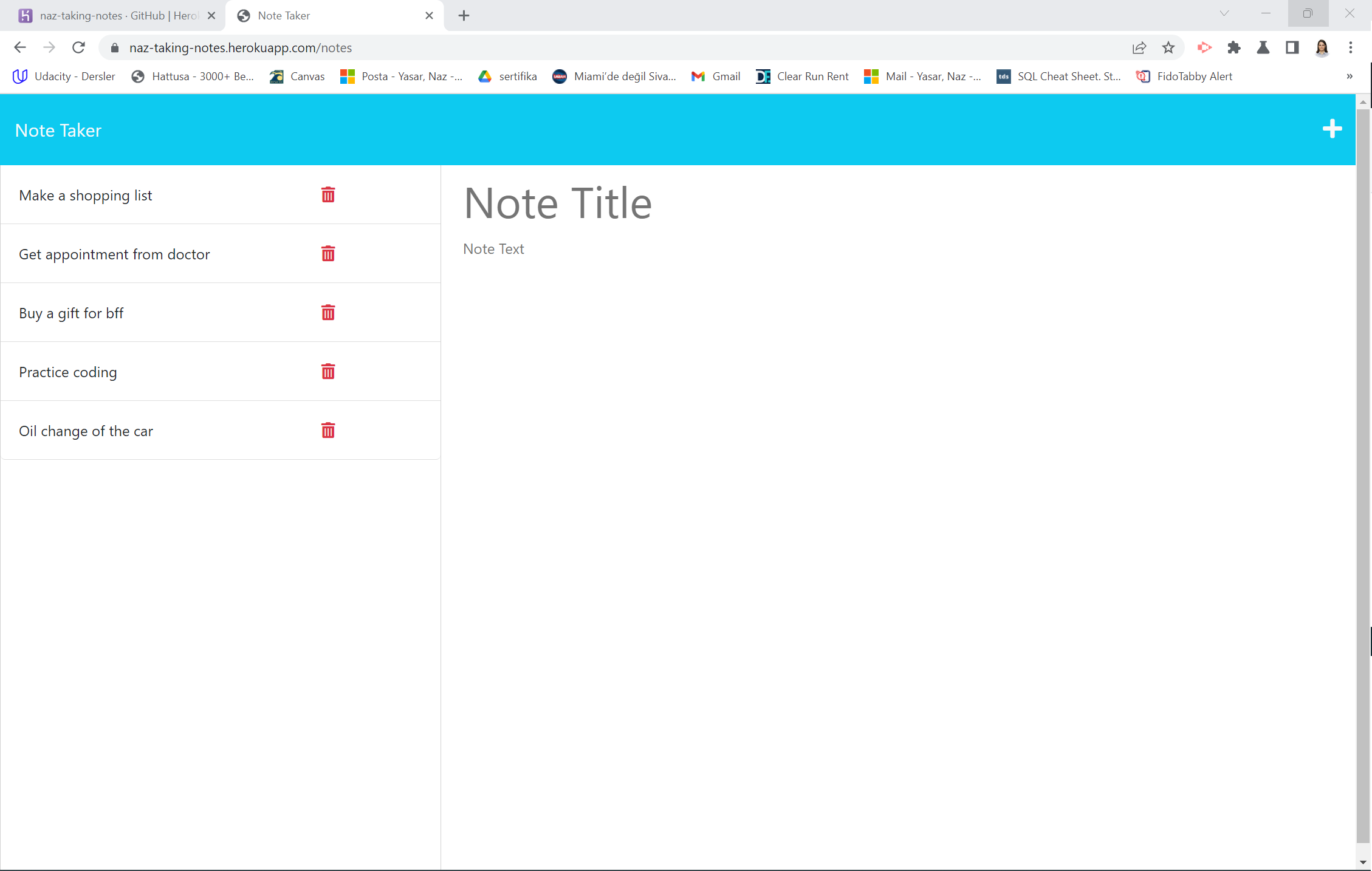Open the SQL Cheat Sheet bookmark

click(1058, 77)
